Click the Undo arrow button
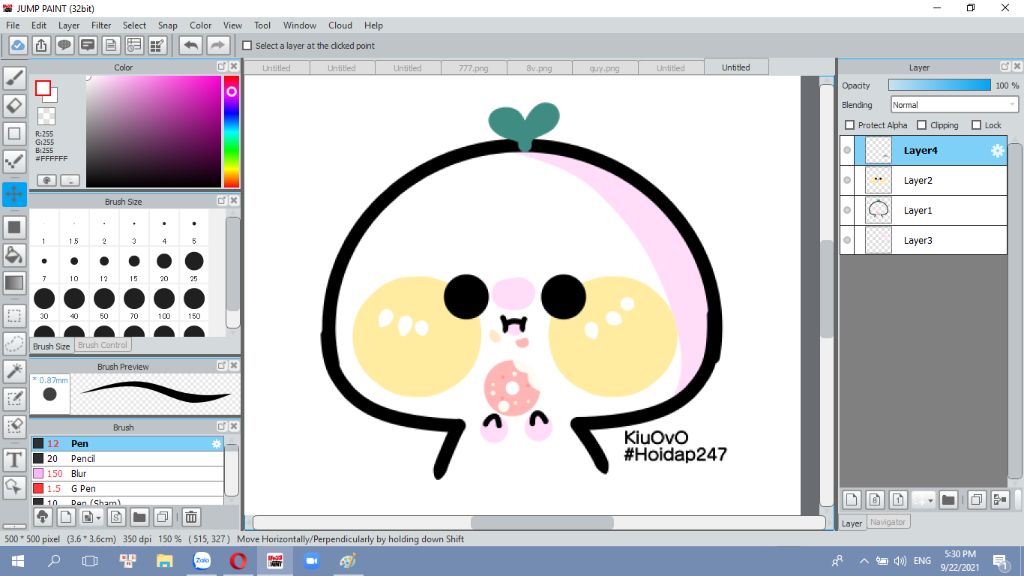Screen dimensions: 1024x576 [x=191, y=46]
